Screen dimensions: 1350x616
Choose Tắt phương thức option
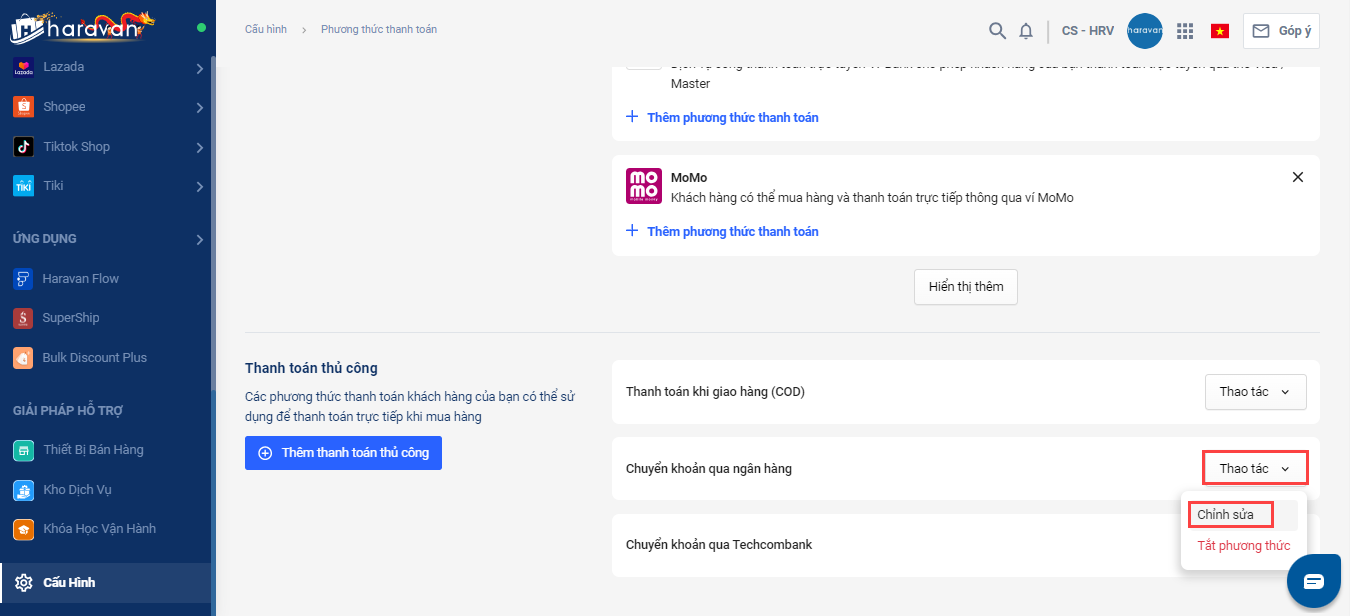(1243, 546)
